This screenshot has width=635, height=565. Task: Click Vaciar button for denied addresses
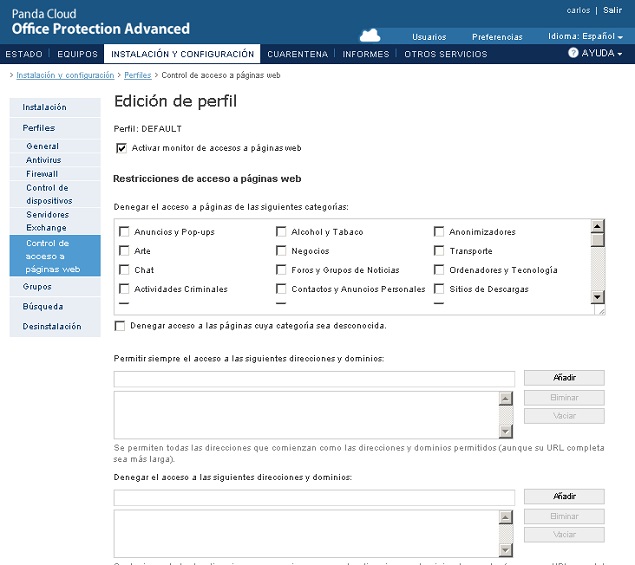[564, 535]
